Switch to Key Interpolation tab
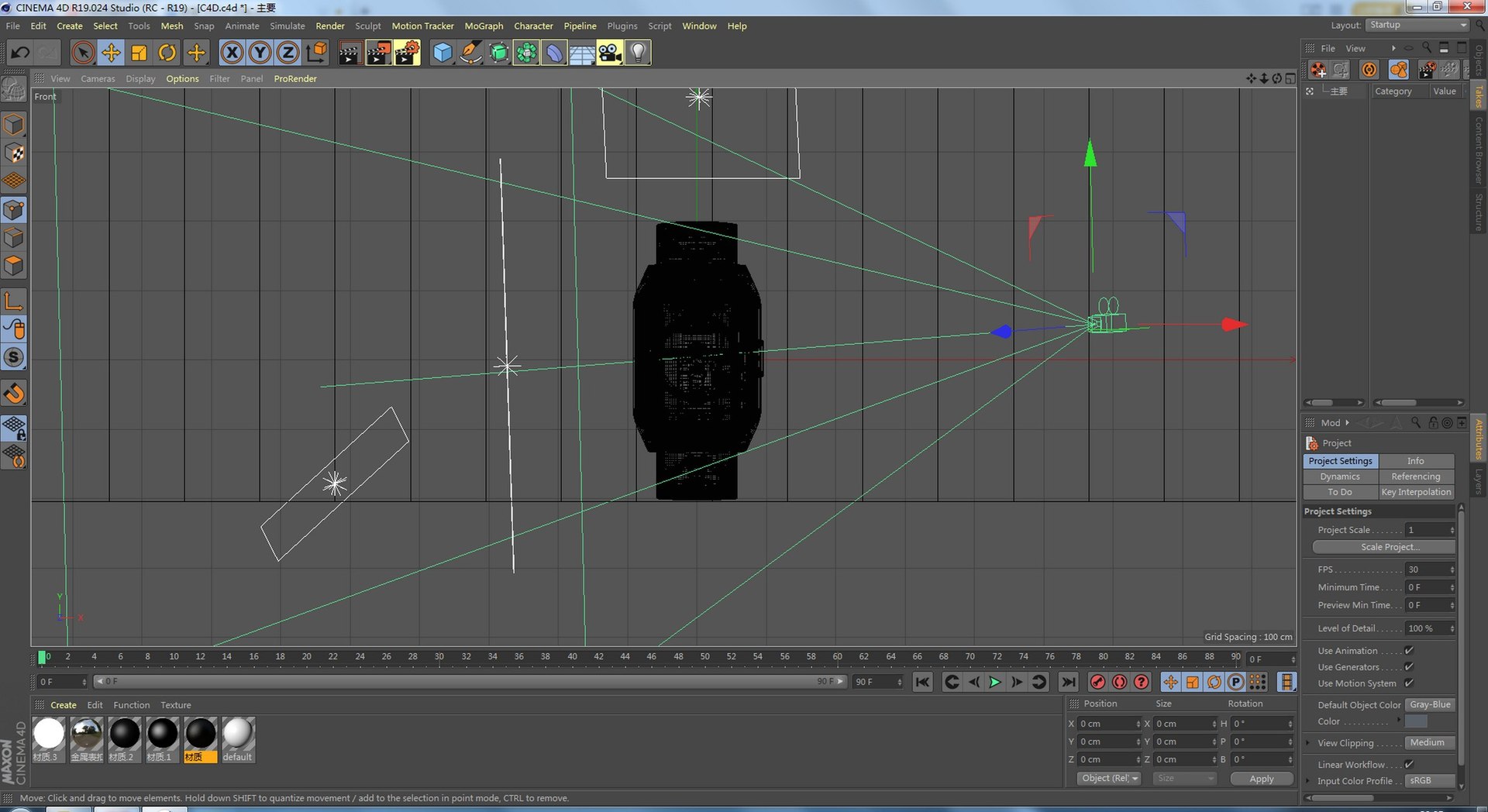1488x812 pixels. 1416,492
